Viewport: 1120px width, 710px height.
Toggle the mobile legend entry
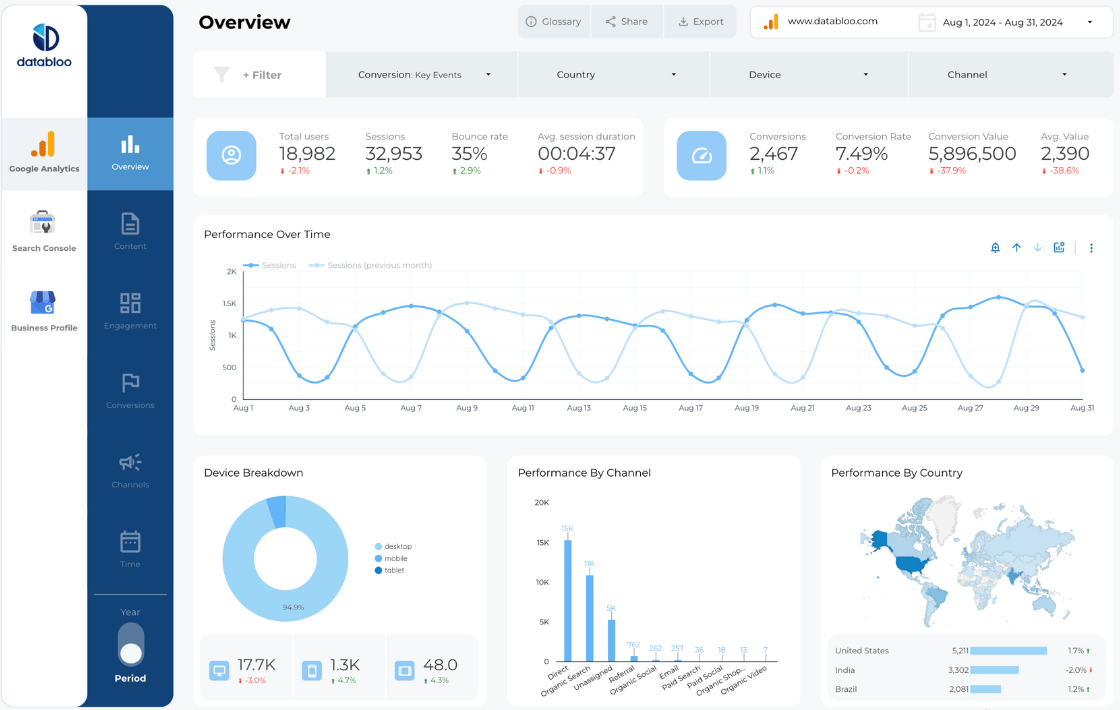[391, 559]
